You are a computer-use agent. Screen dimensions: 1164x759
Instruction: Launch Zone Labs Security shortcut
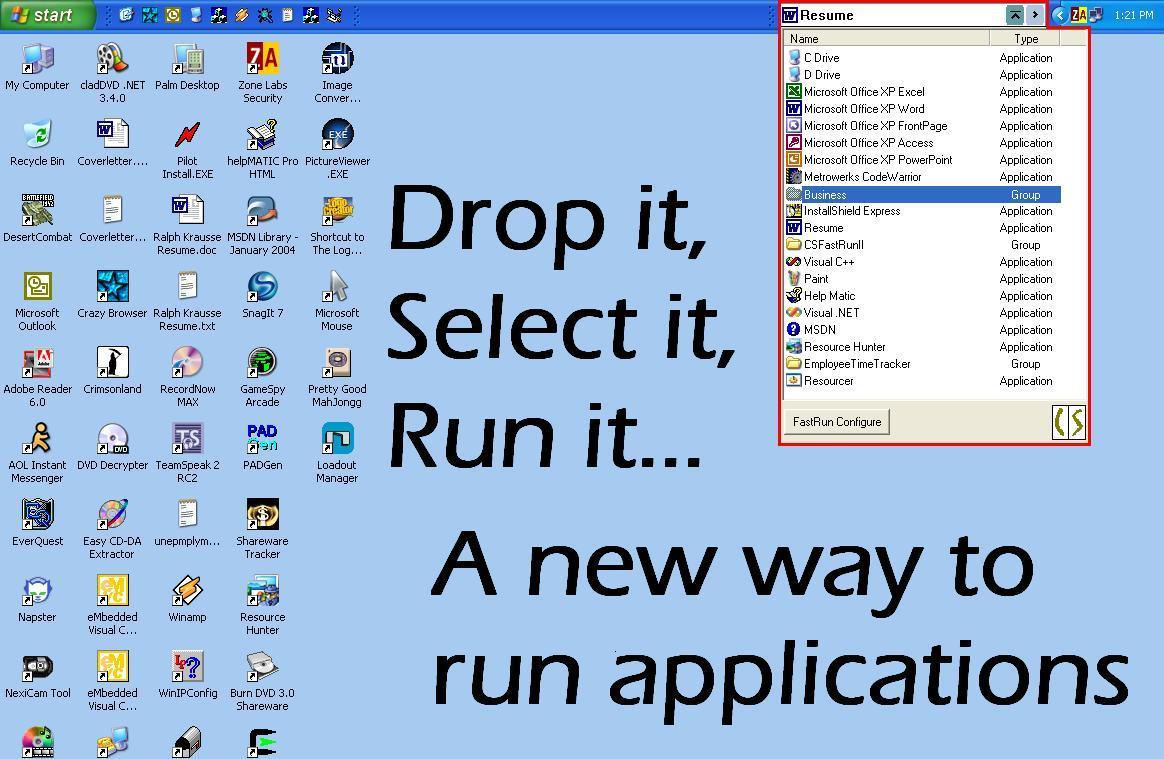pyautogui.click(x=263, y=73)
